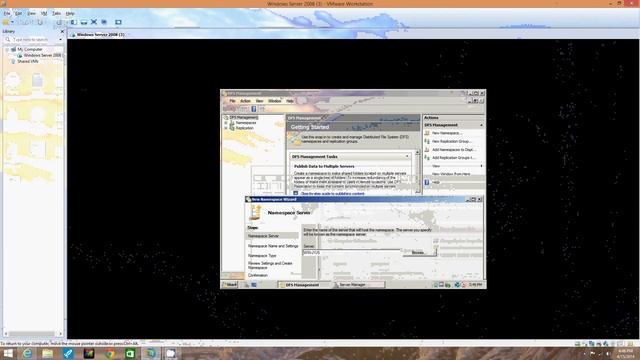Screen dimensions: 640x360
Task: Open the dropdown beside the power icon
Action: coord(13,22)
